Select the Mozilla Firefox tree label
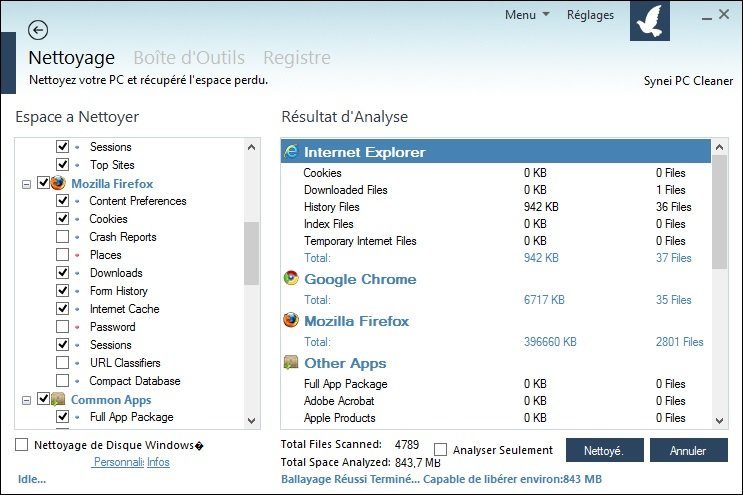 (x=112, y=184)
